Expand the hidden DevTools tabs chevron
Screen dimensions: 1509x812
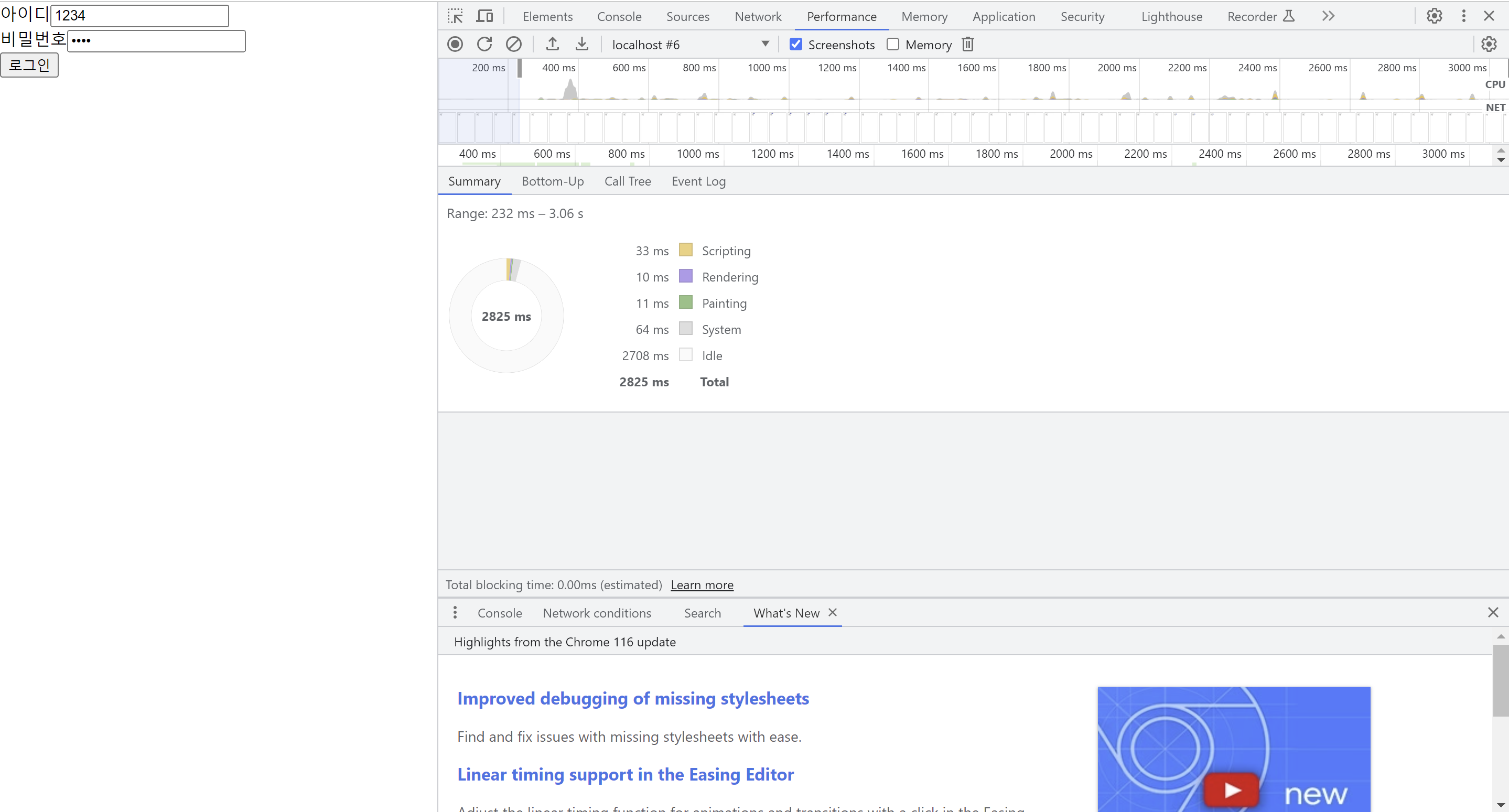click(x=1328, y=16)
